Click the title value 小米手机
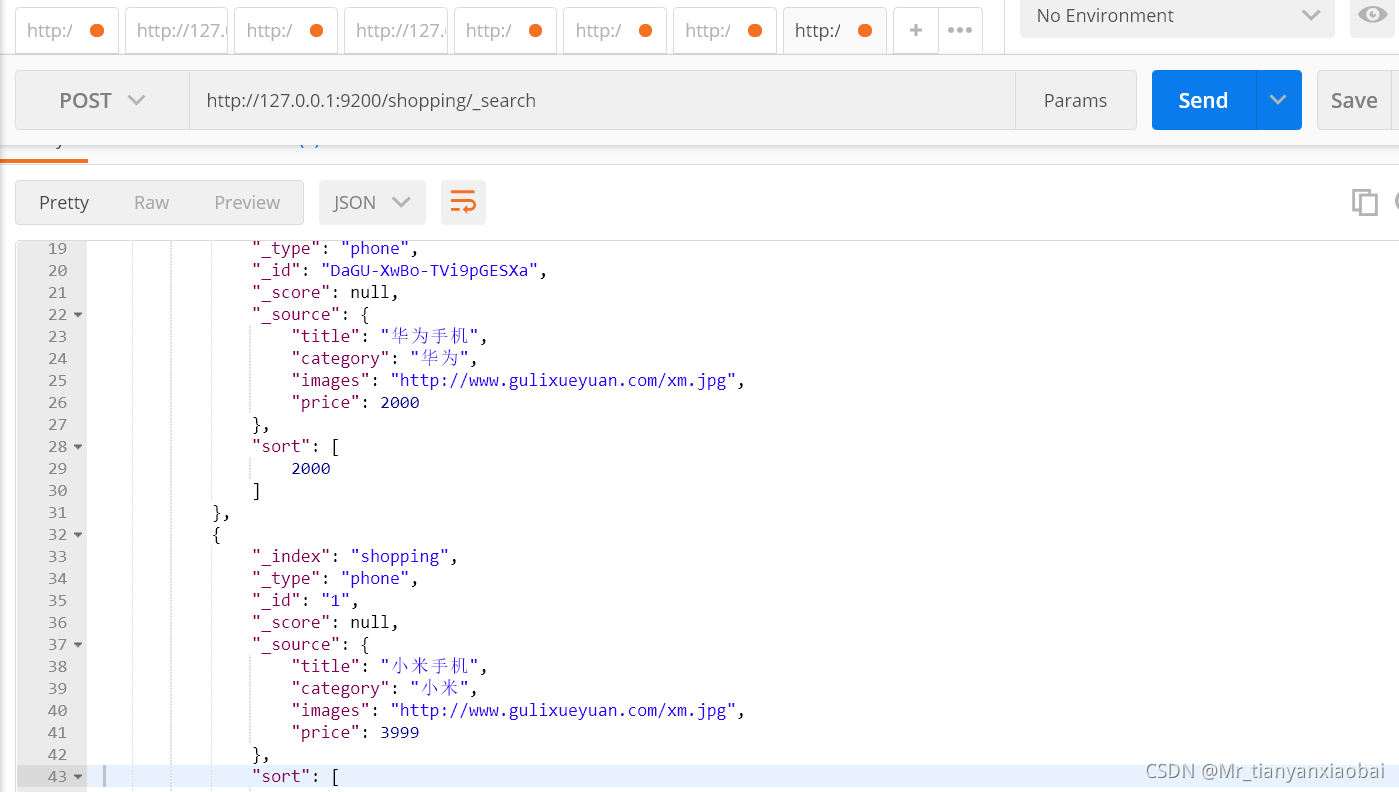The image size is (1399, 792). (430, 666)
